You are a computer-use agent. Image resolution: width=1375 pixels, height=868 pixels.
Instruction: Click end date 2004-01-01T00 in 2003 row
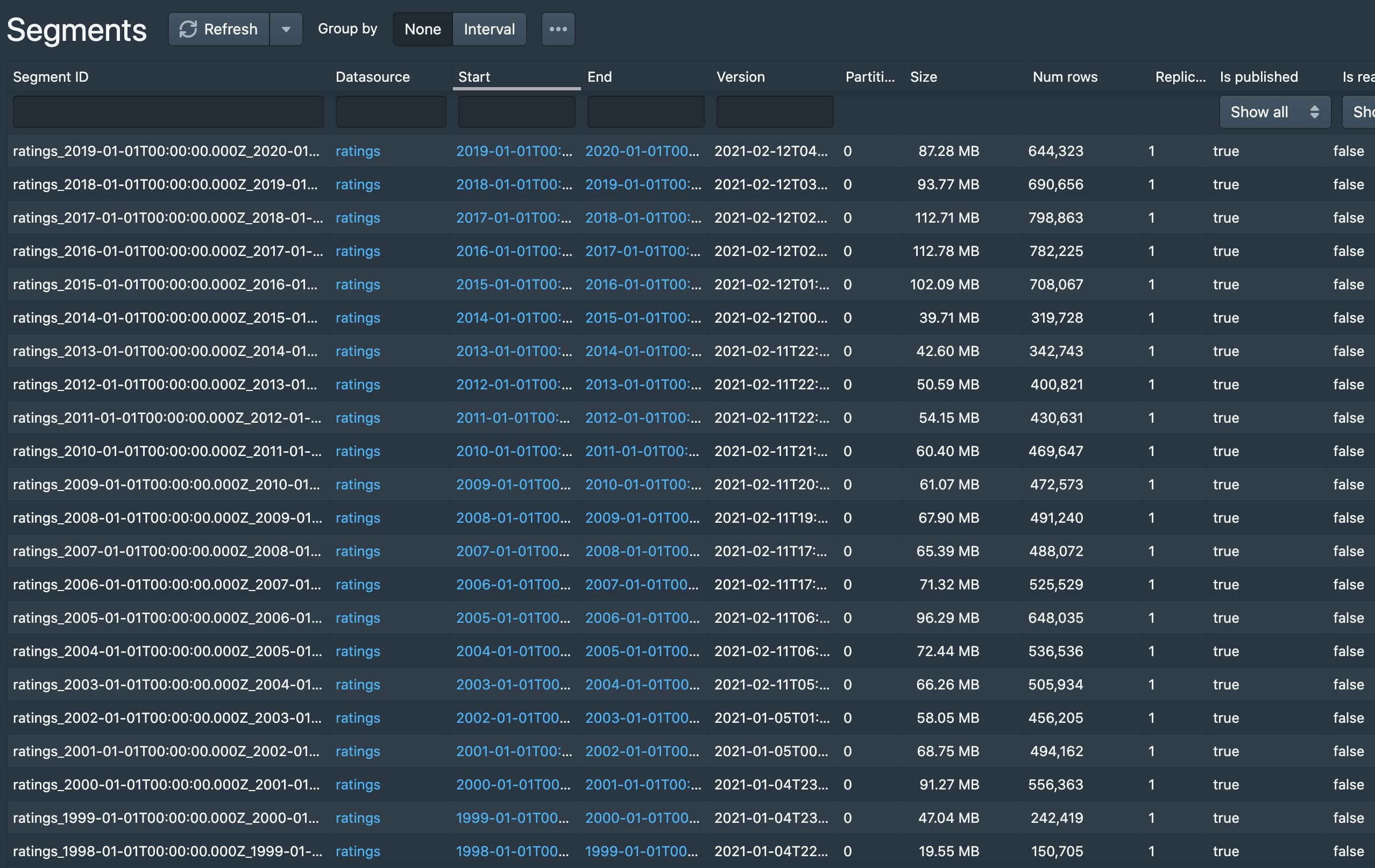(x=642, y=685)
